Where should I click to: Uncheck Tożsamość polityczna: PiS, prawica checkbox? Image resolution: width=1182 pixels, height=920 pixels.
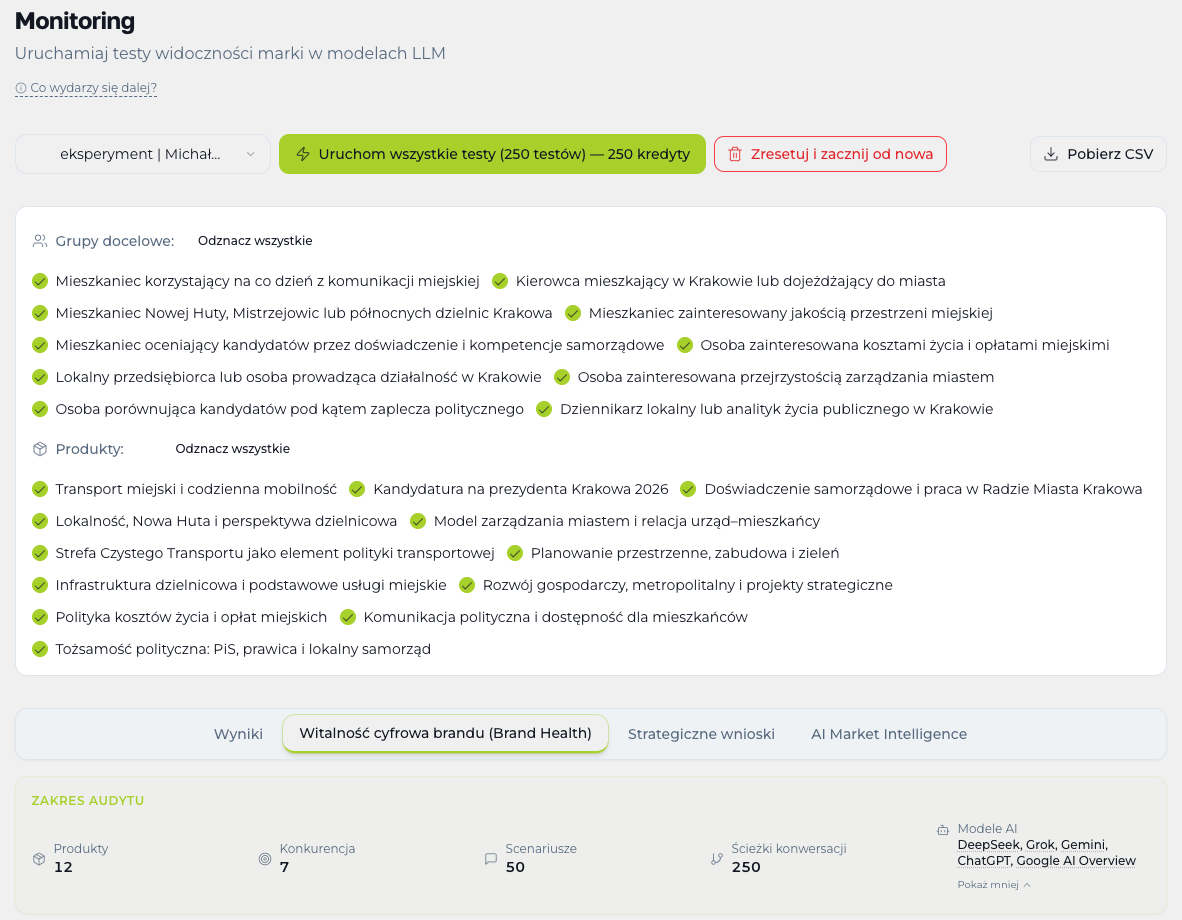pos(40,649)
